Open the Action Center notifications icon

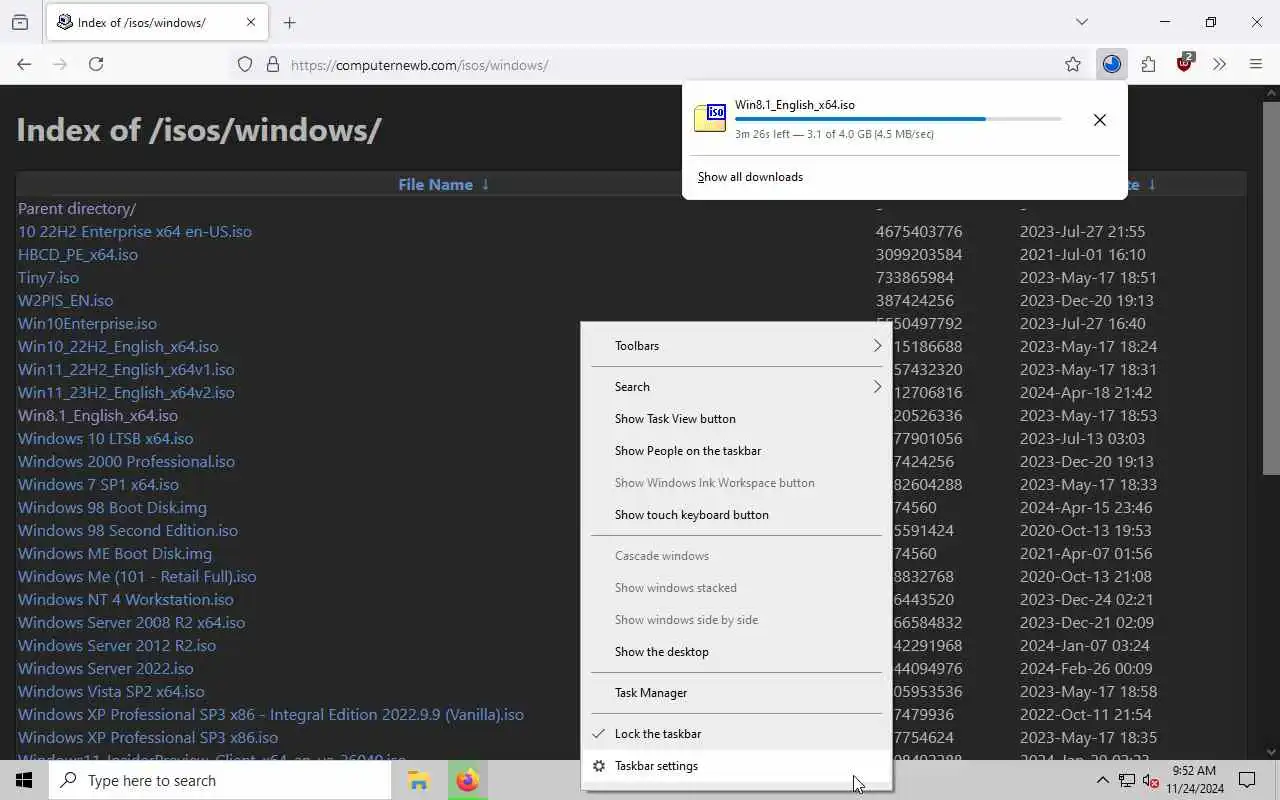[x=1247, y=780]
